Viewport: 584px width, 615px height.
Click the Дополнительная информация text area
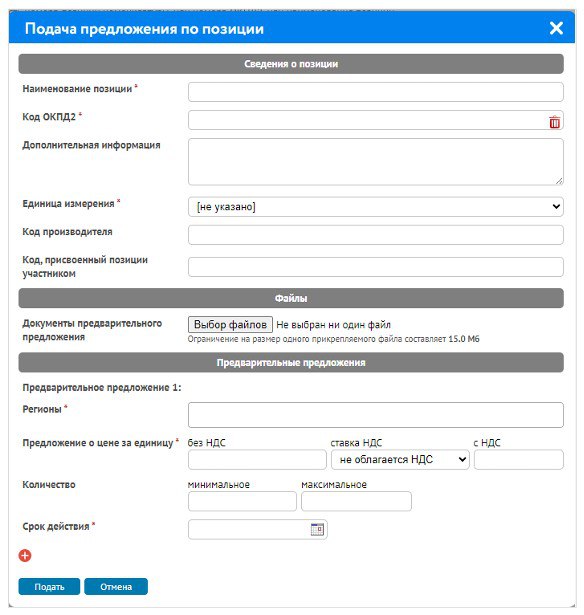(x=376, y=162)
